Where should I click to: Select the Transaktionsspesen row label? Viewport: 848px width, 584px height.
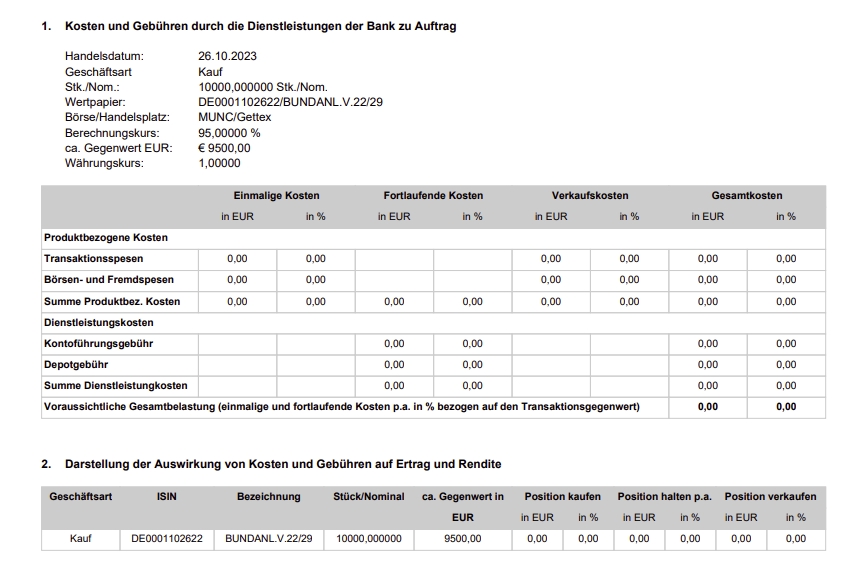(94, 258)
